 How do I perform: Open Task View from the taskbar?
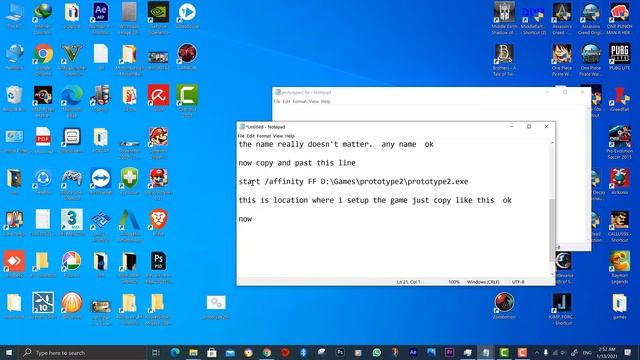(x=156, y=352)
